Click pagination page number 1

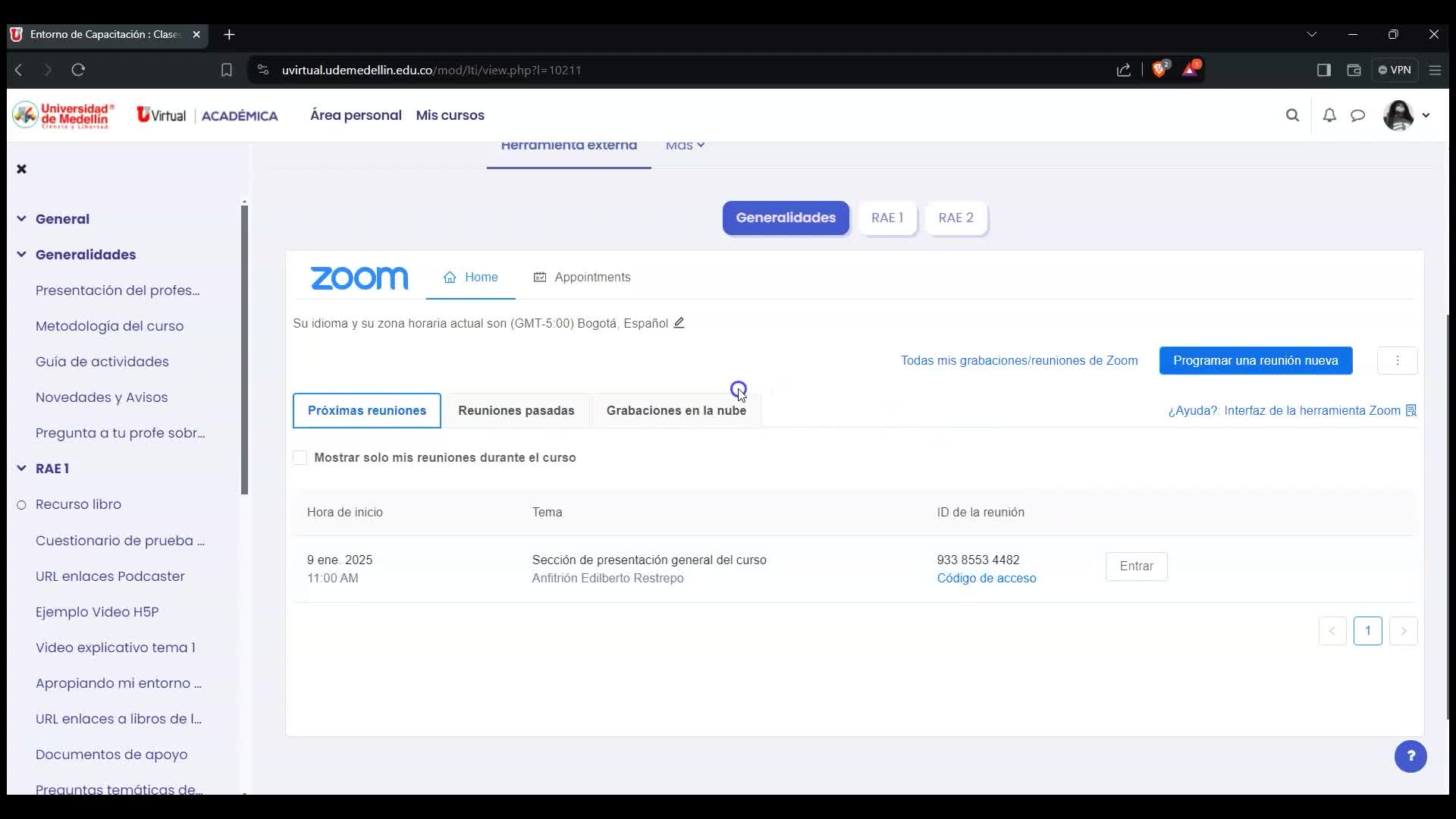[x=1368, y=631]
